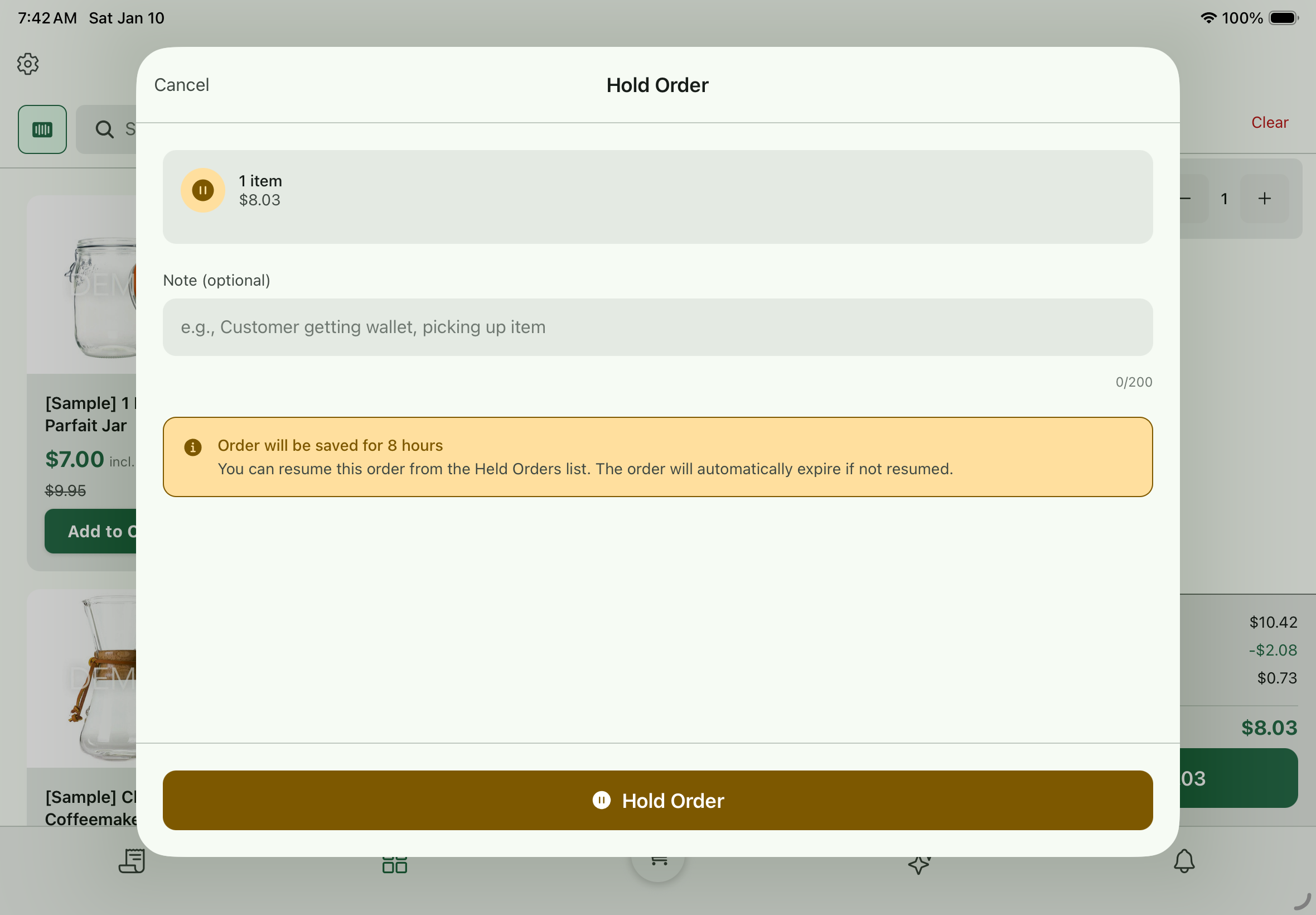
Task: Click into the optional note field
Action: (x=657, y=328)
